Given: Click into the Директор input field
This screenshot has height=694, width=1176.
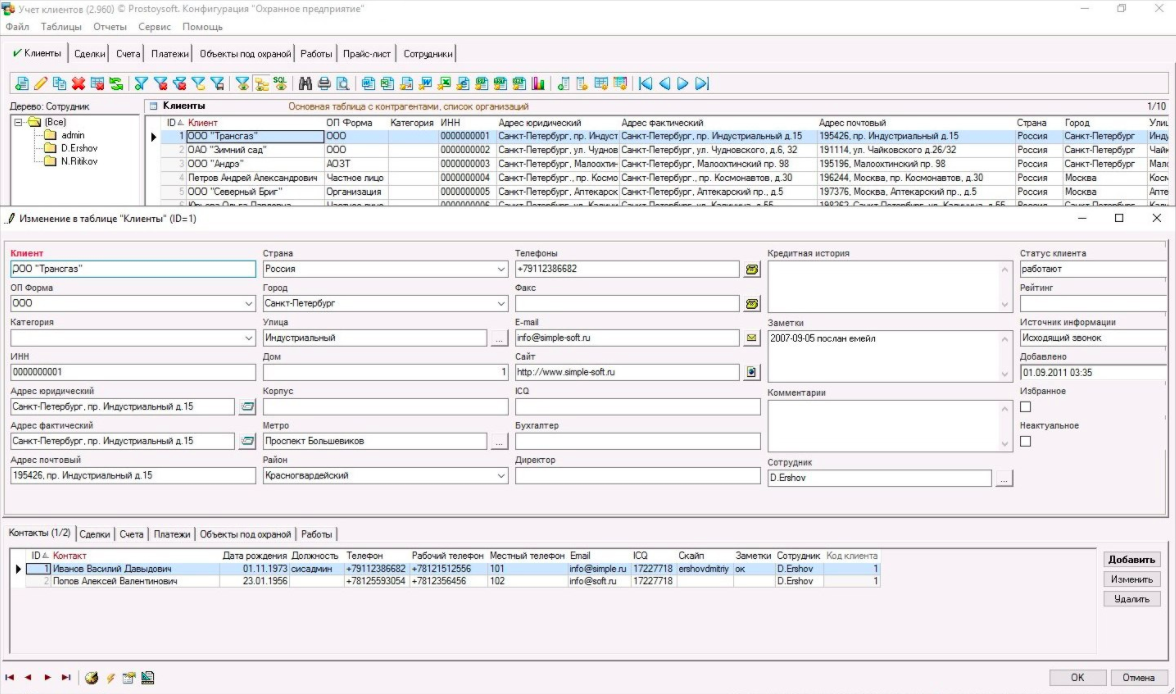Looking at the screenshot, I should click(638, 476).
